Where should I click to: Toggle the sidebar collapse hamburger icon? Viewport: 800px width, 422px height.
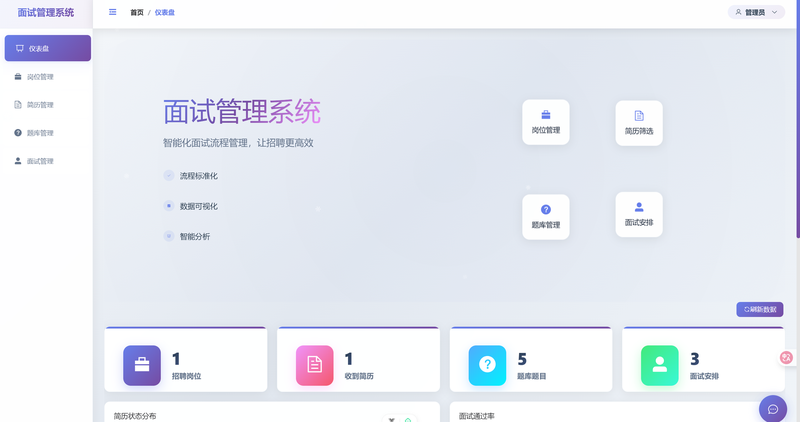coord(113,12)
